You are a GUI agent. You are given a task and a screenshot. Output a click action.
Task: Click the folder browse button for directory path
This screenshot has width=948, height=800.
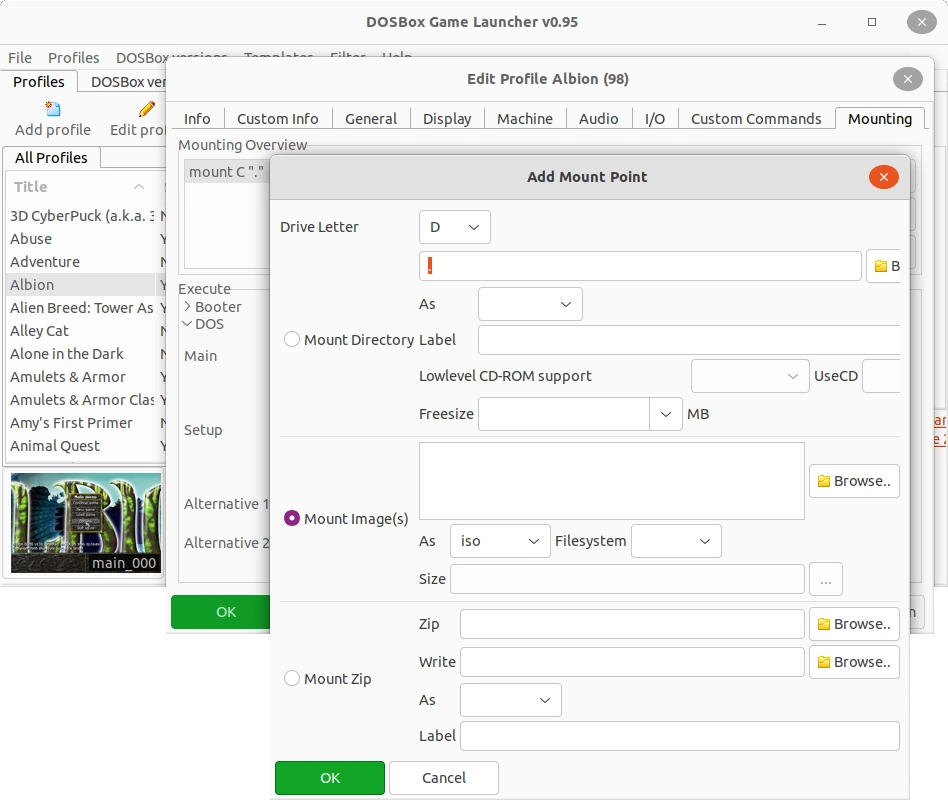[885, 266]
